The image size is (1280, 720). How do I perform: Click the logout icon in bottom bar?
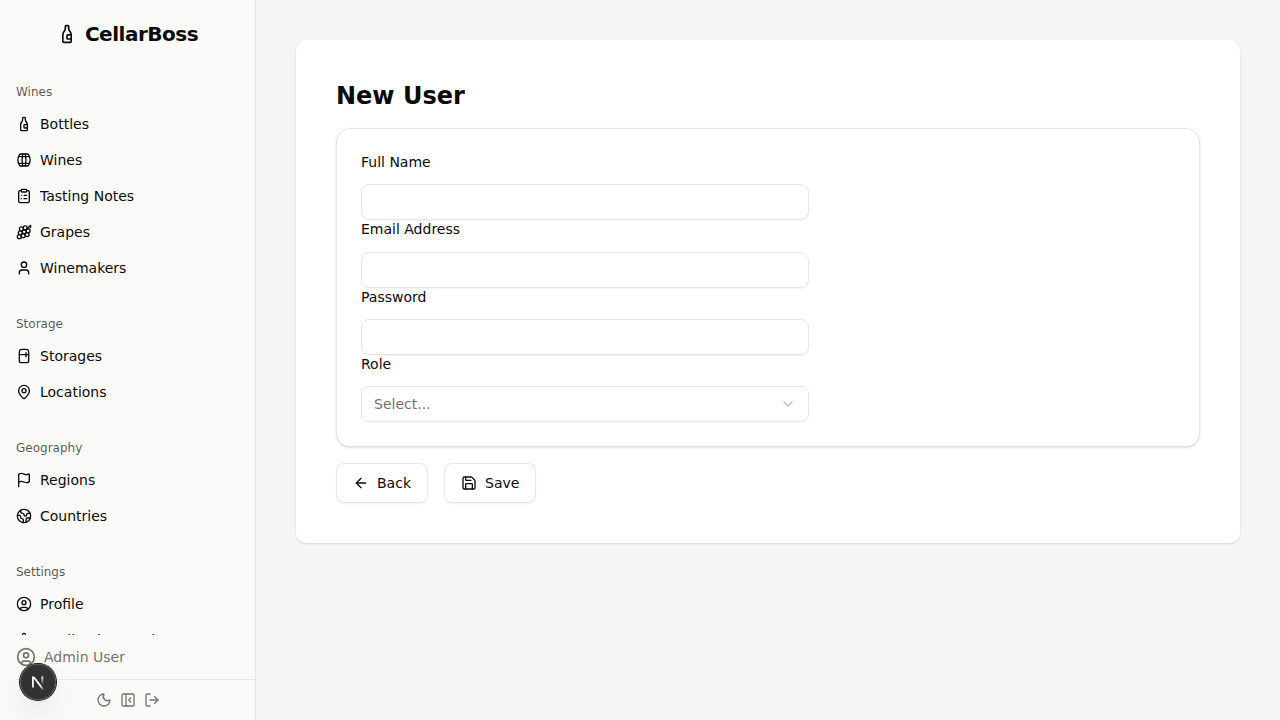pyautogui.click(x=152, y=700)
